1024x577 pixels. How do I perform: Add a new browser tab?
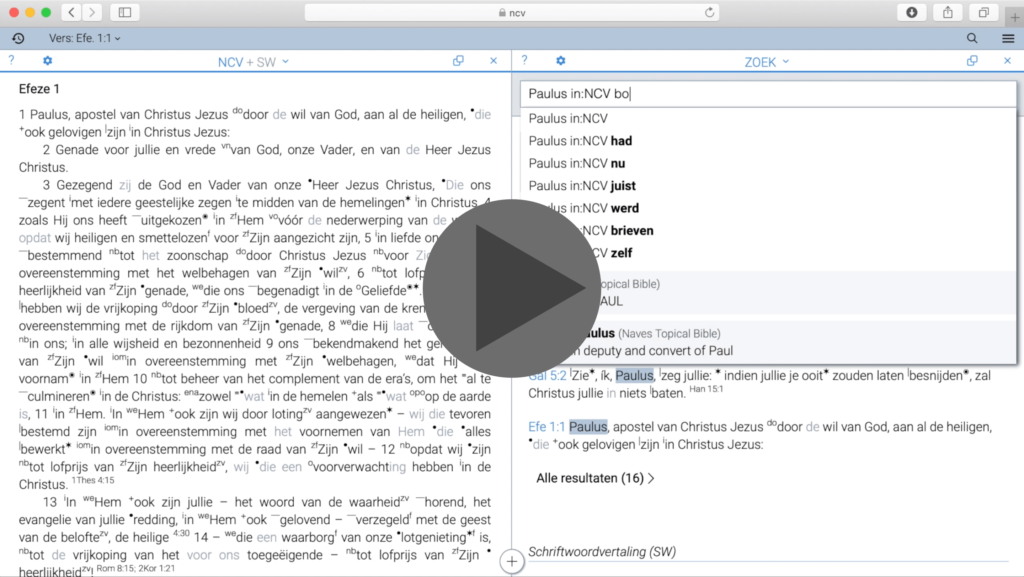tap(1014, 17)
